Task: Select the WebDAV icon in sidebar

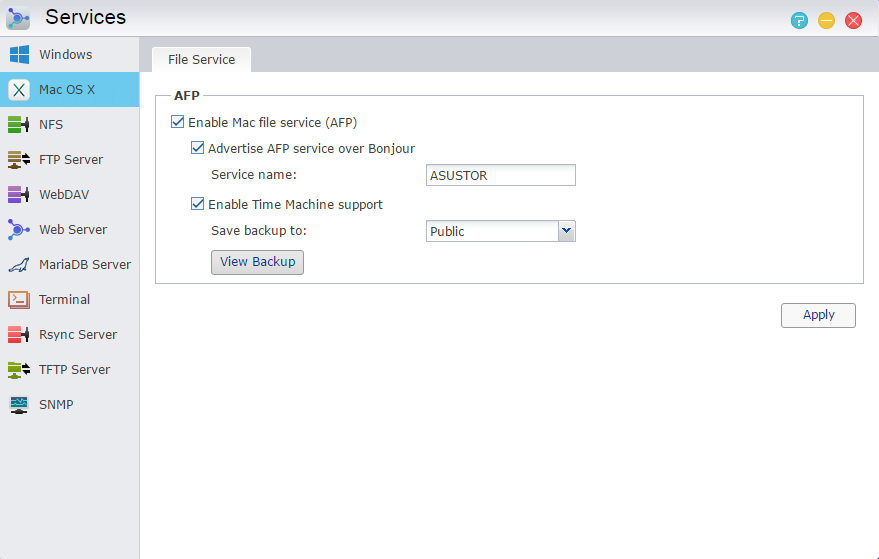Action: pos(19,195)
